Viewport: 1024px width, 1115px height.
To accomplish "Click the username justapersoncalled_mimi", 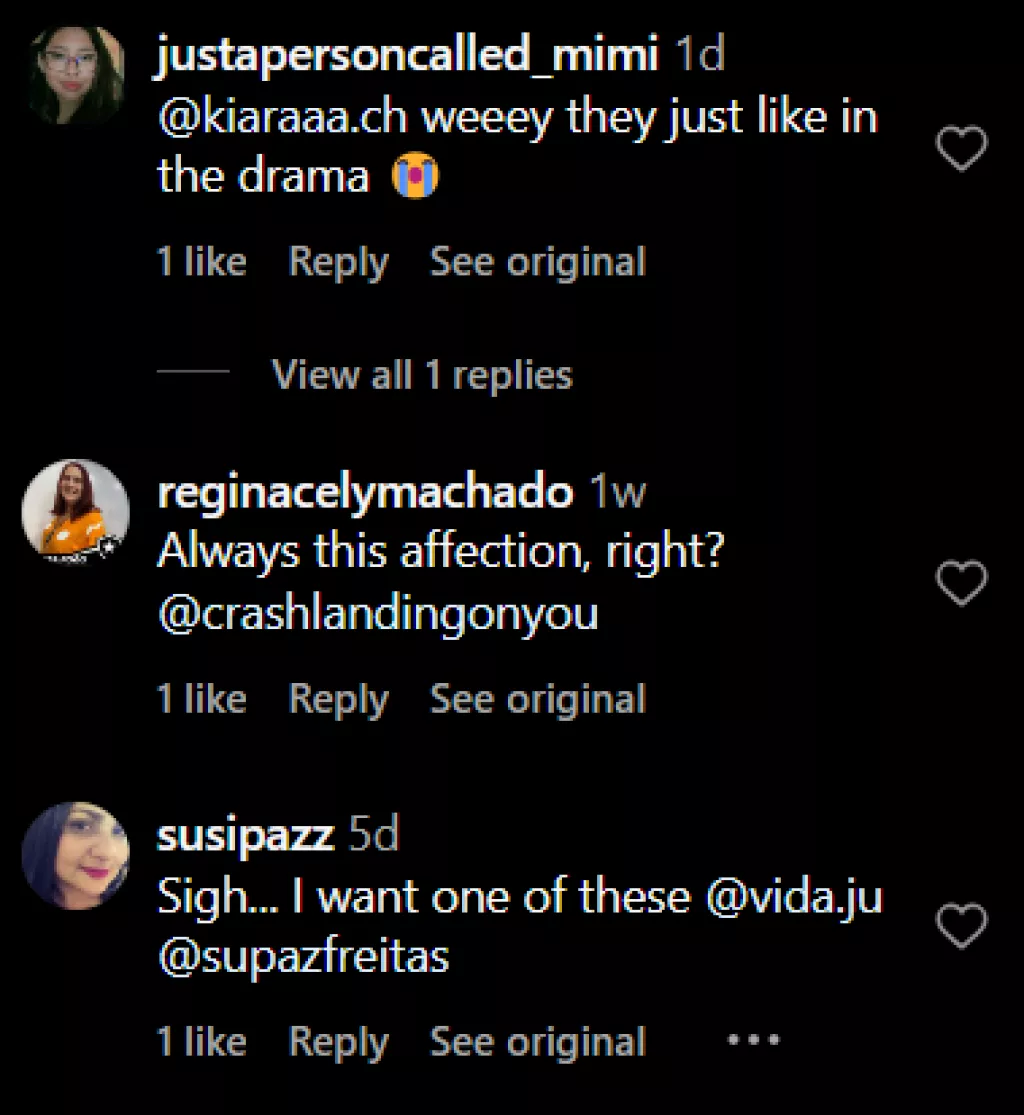I will coord(408,56).
